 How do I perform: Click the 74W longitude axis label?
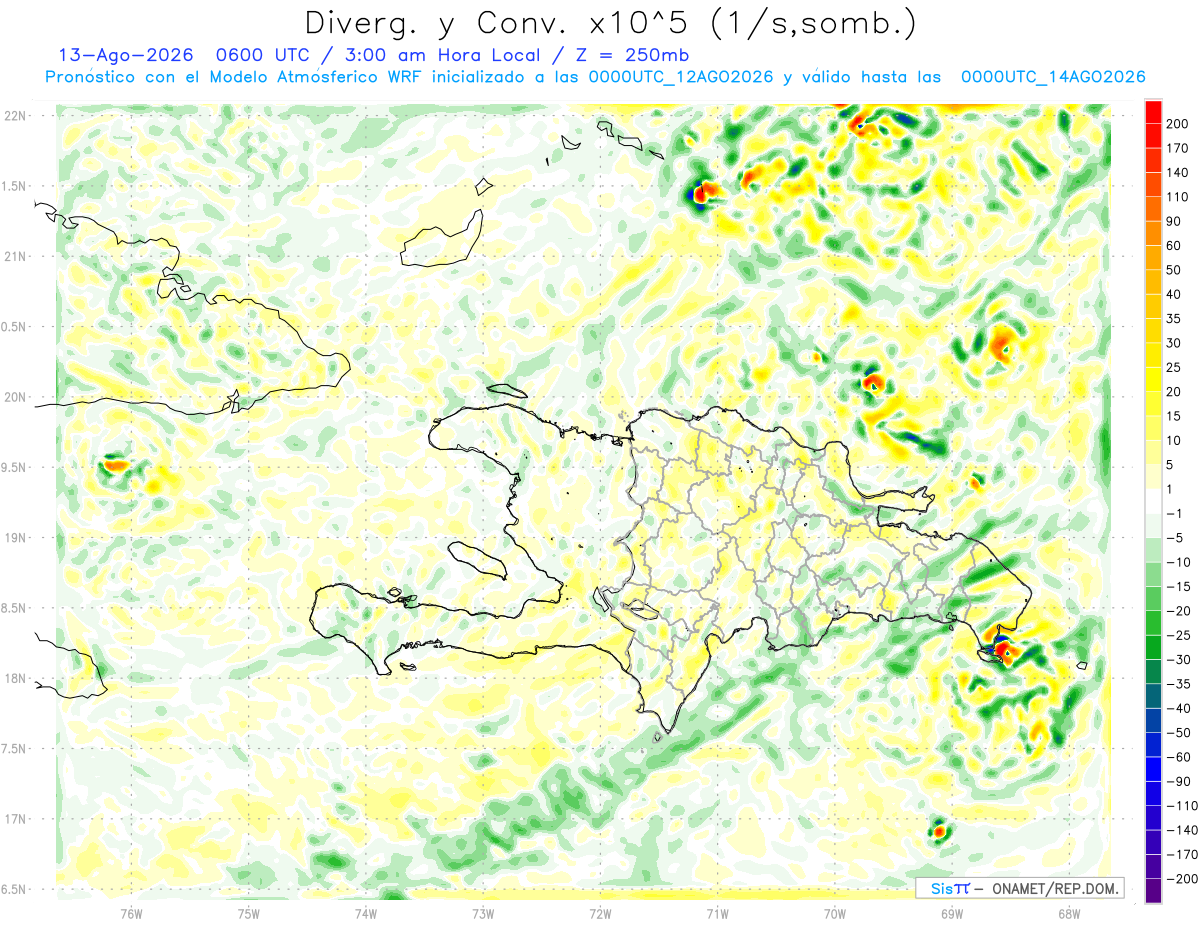click(x=365, y=912)
